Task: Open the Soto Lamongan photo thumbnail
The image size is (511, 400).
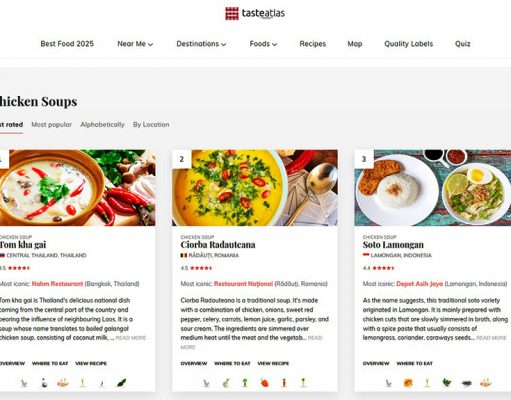Action: [x=433, y=188]
